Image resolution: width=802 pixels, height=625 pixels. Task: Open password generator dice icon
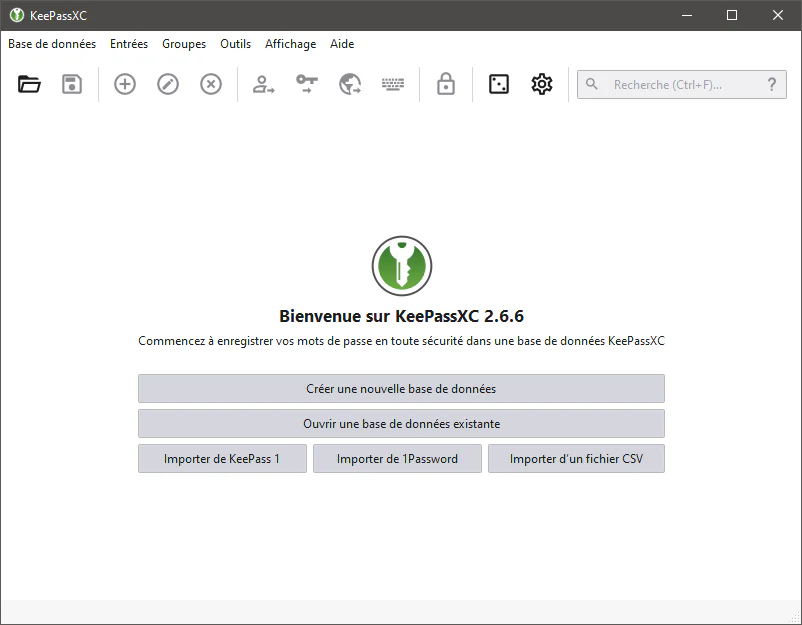pyautogui.click(x=499, y=84)
